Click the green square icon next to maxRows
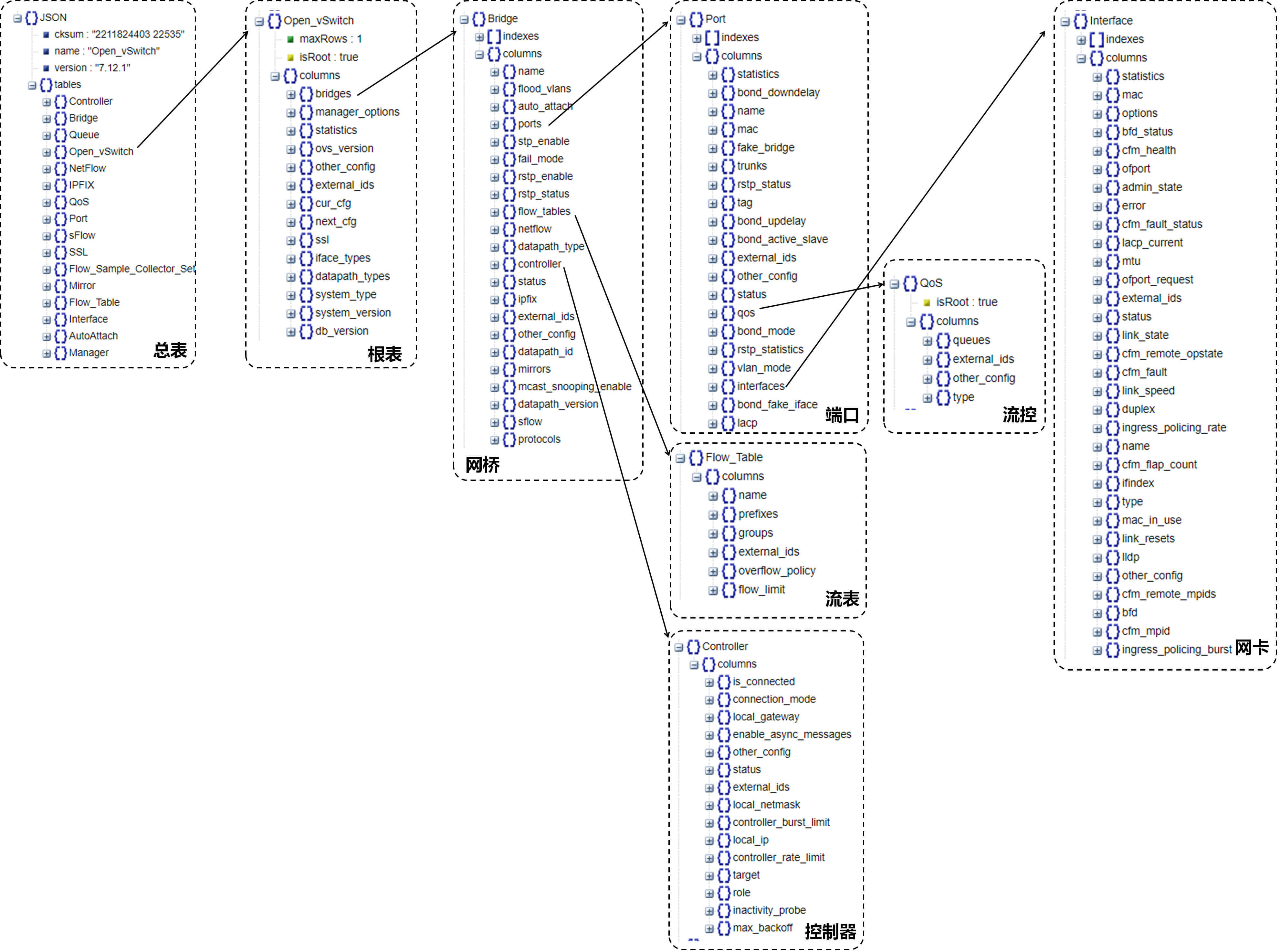Viewport: 1280px width, 952px height. 290,39
